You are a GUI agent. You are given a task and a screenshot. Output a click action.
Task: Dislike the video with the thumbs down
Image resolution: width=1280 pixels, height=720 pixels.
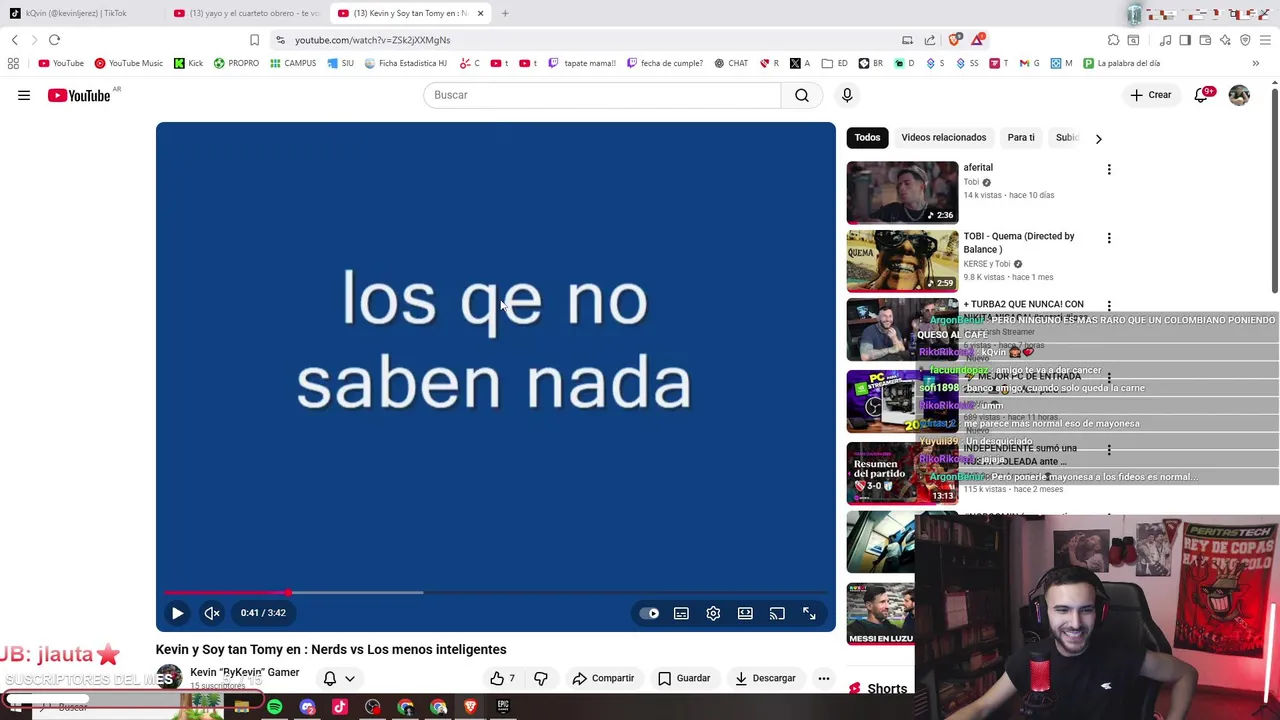[x=541, y=678]
